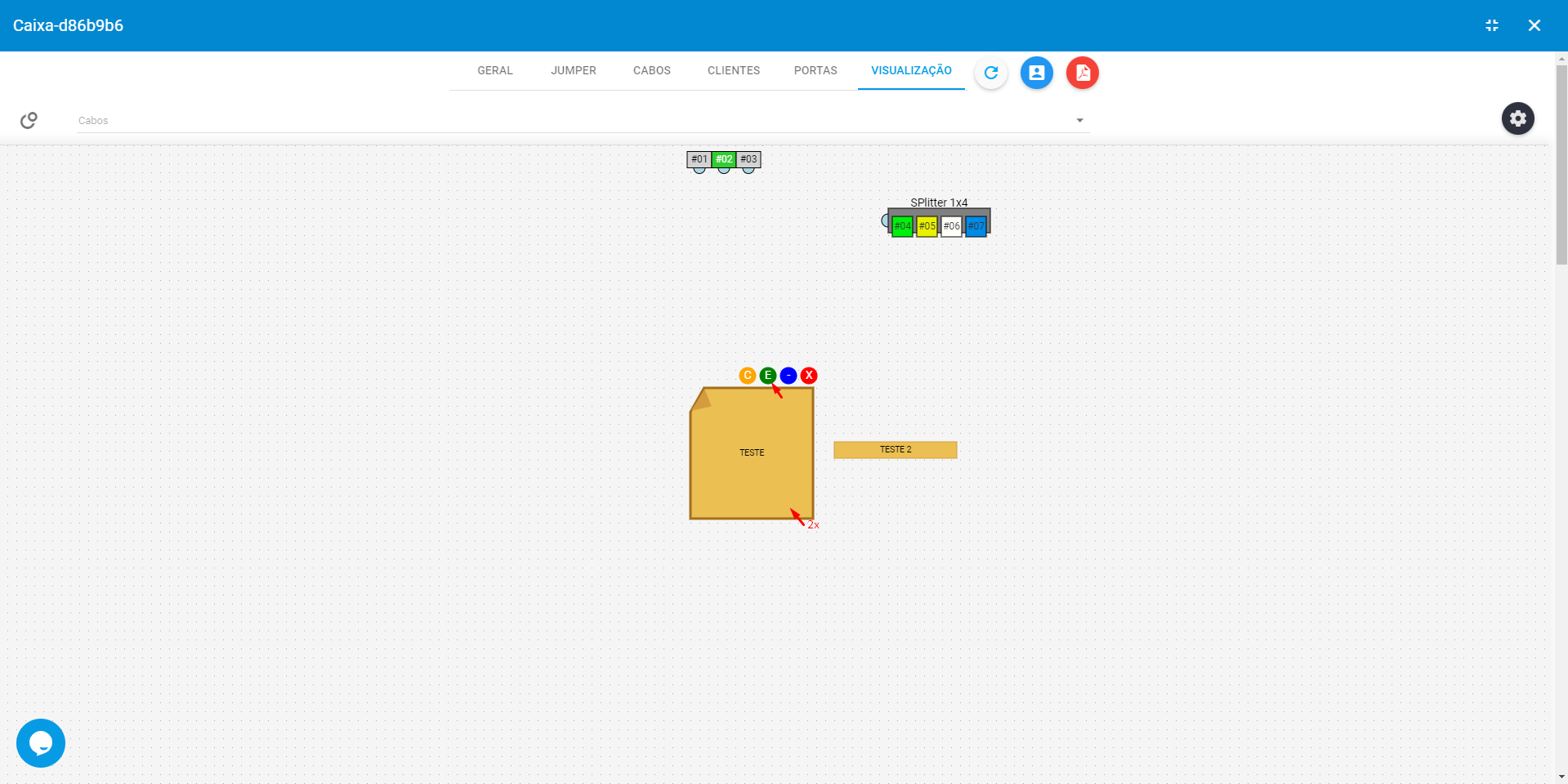Click connector circle under port #01
Screen dimensions: 1568x784
click(699, 170)
